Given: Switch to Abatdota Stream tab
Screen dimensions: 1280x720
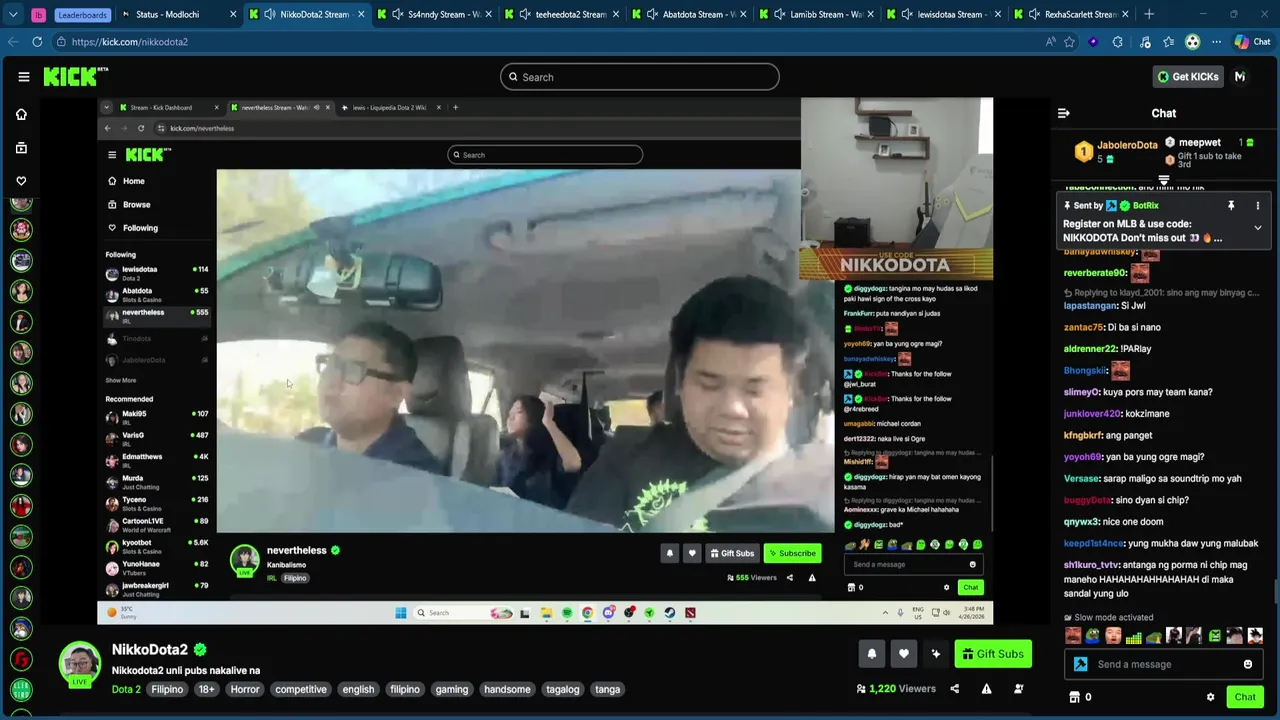Looking at the screenshot, I should pos(692,14).
